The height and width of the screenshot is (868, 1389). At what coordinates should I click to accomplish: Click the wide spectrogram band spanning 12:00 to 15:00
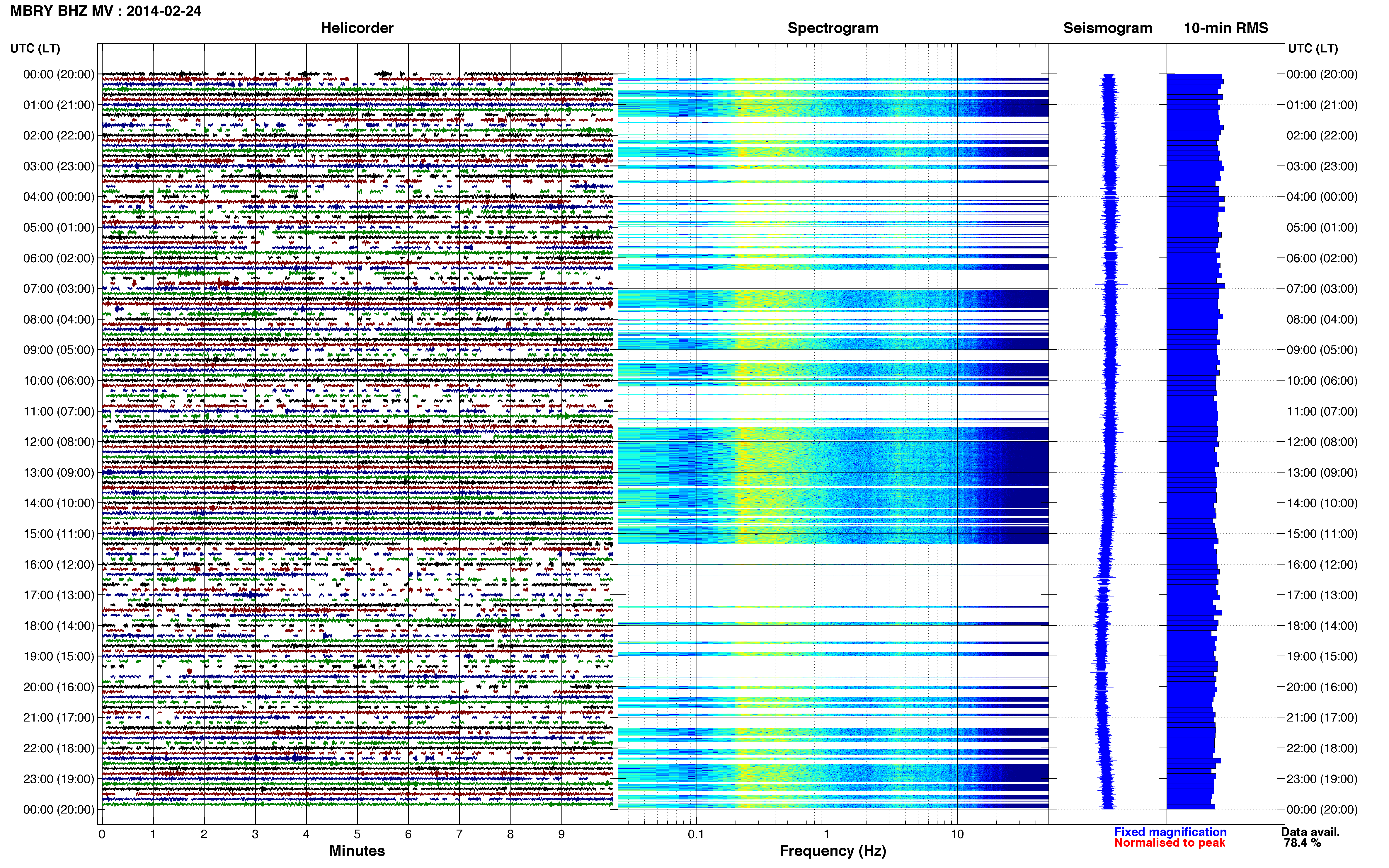(x=833, y=485)
